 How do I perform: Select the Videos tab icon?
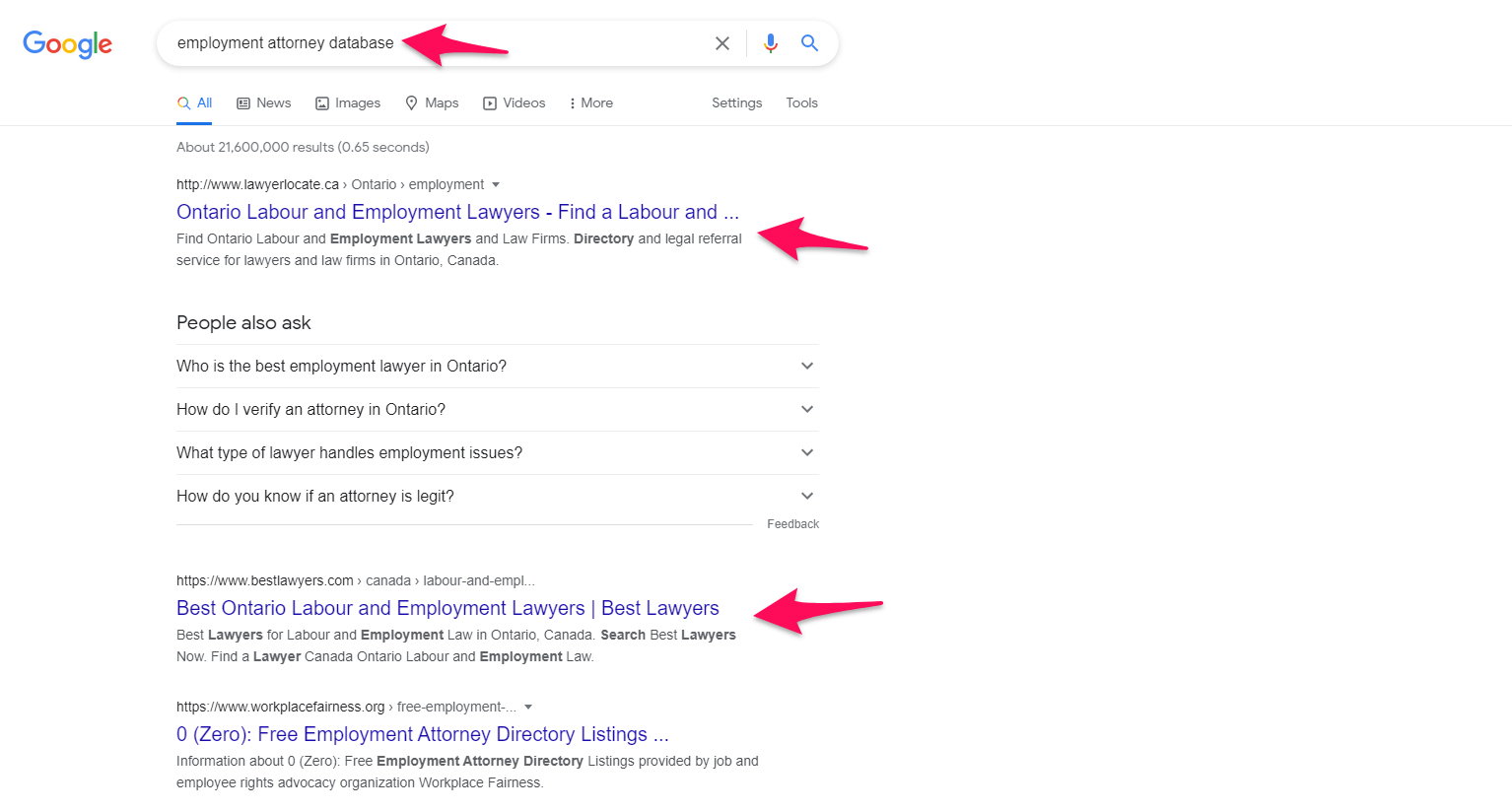(x=489, y=102)
